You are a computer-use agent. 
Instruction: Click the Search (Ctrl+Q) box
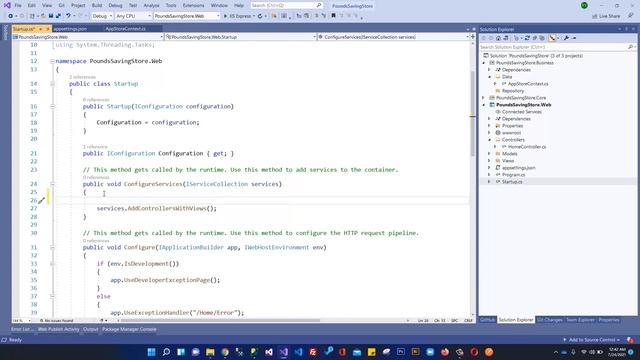[286, 6]
